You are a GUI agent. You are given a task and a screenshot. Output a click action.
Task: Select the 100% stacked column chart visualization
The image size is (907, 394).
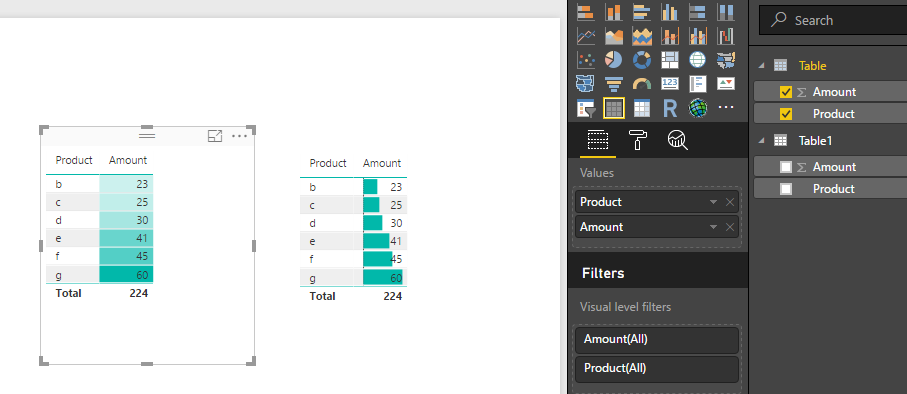point(725,12)
